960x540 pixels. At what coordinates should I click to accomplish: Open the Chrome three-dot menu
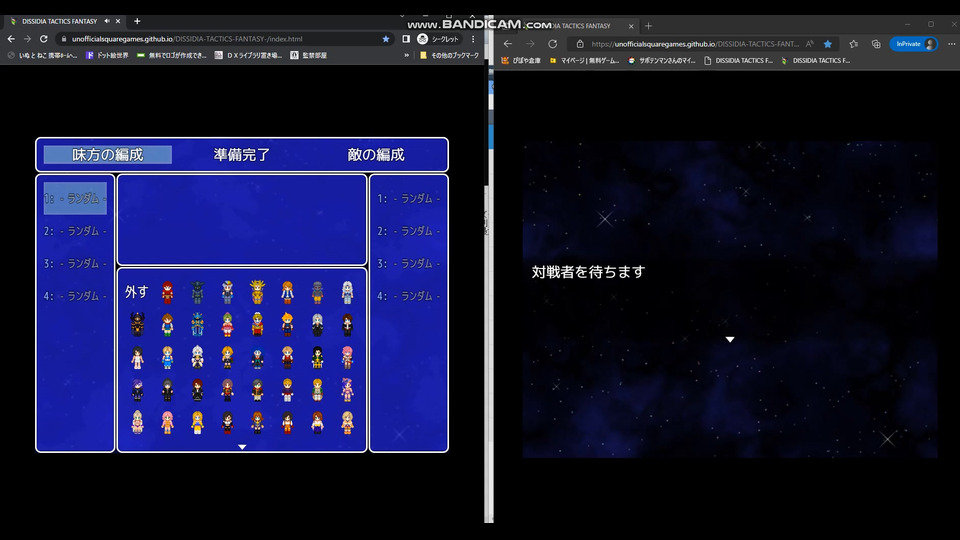tap(473, 39)
